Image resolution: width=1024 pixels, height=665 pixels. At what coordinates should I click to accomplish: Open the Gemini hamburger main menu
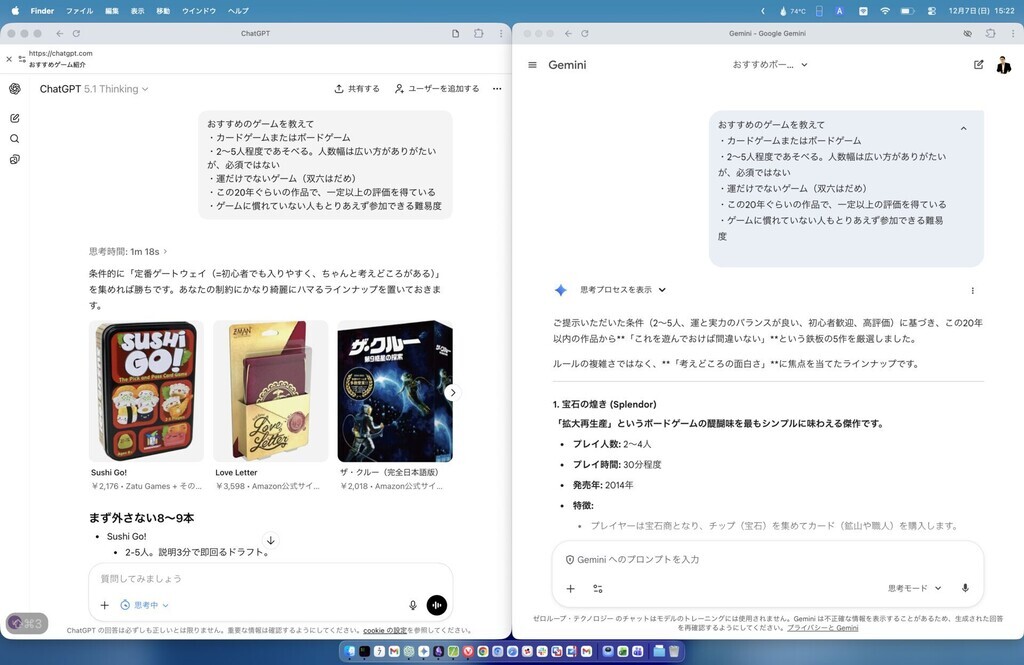coord(532,65)
